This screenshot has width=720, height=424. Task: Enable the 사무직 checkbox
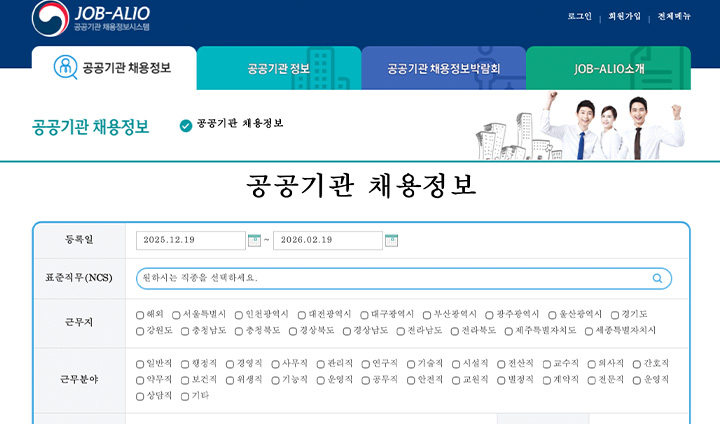click(275, 364)
